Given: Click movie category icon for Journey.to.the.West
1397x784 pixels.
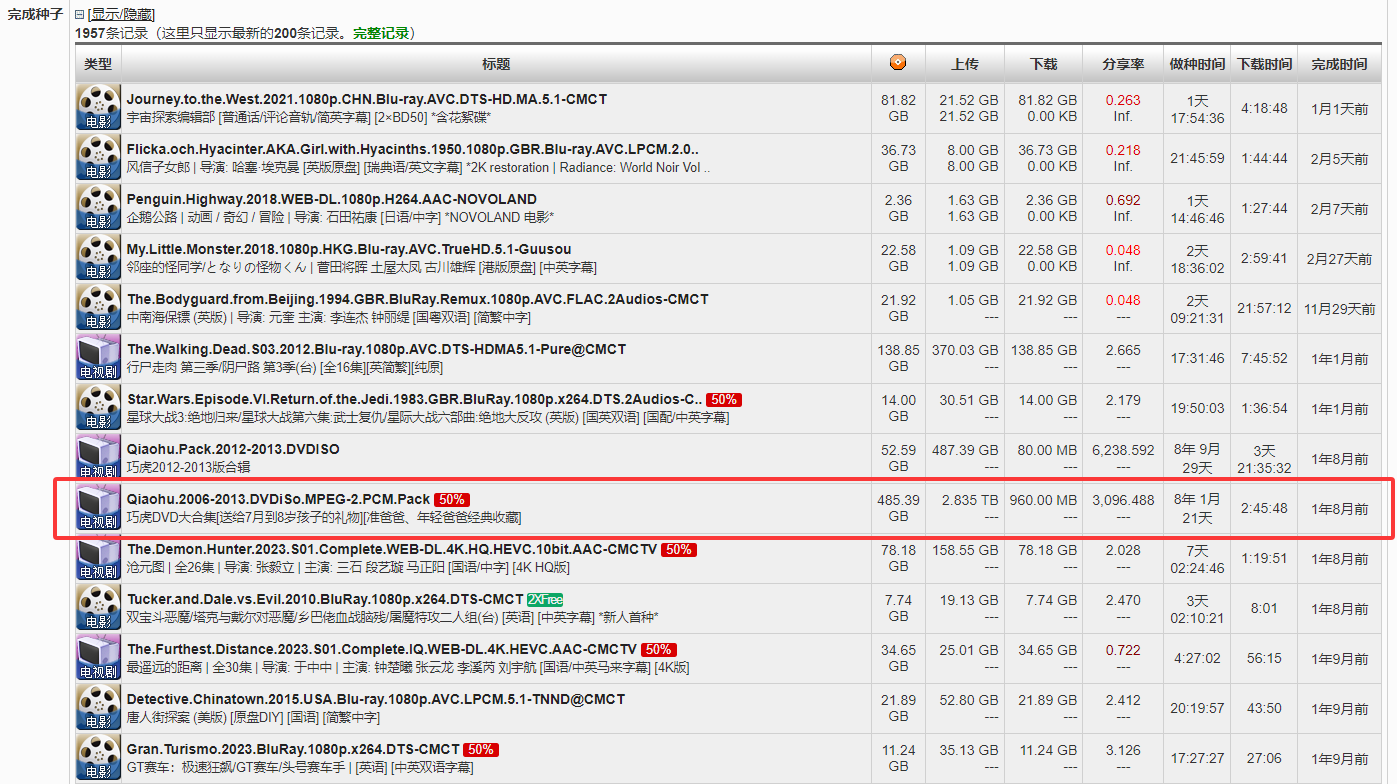Looking at the screenshot, I should pos(98,108).
